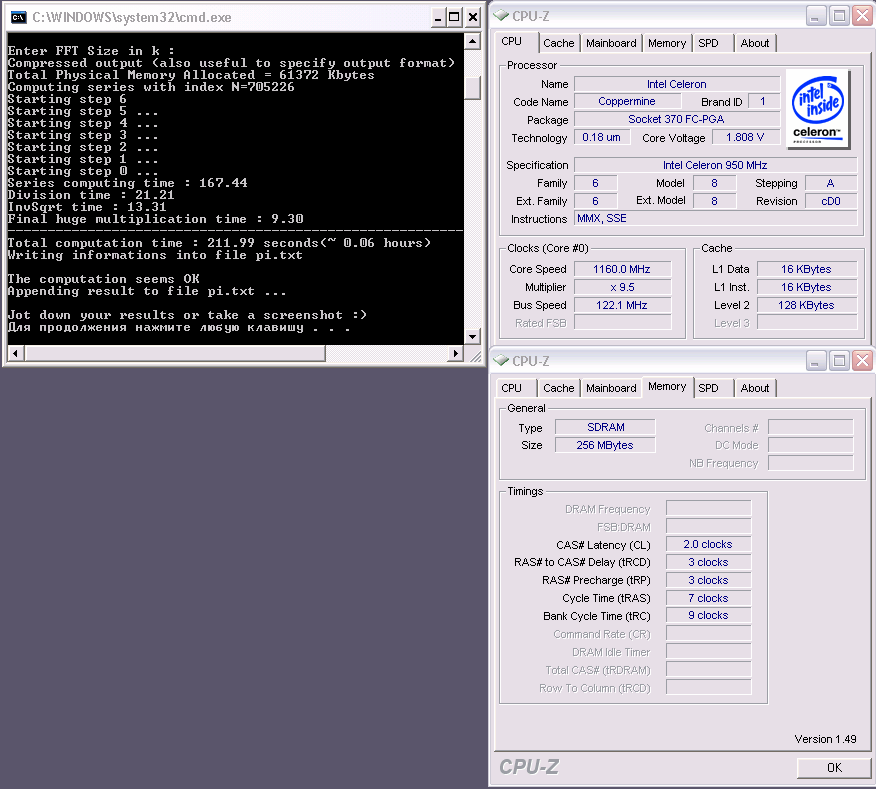
Task: Maximize the bottom CPU-Z window
Action: [x=839, y=361]
